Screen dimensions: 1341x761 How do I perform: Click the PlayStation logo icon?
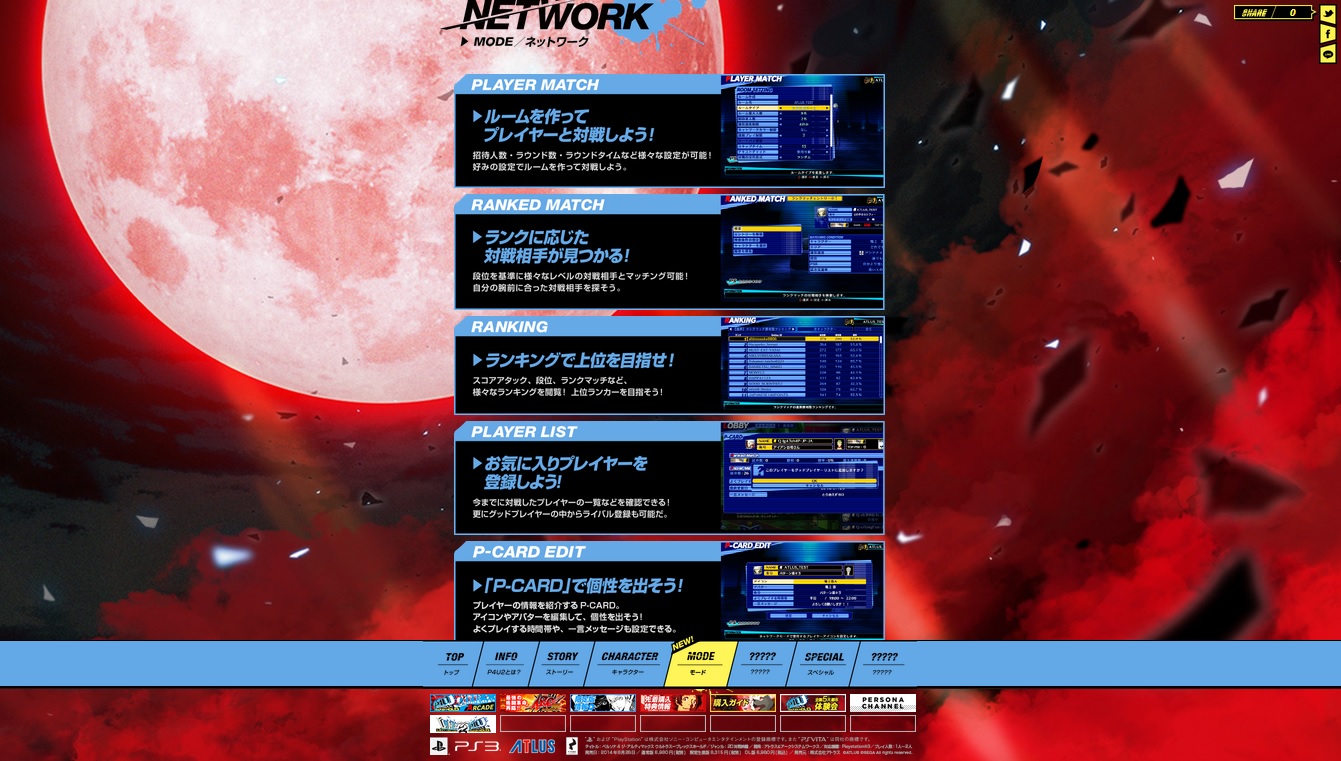click(439, 746)
